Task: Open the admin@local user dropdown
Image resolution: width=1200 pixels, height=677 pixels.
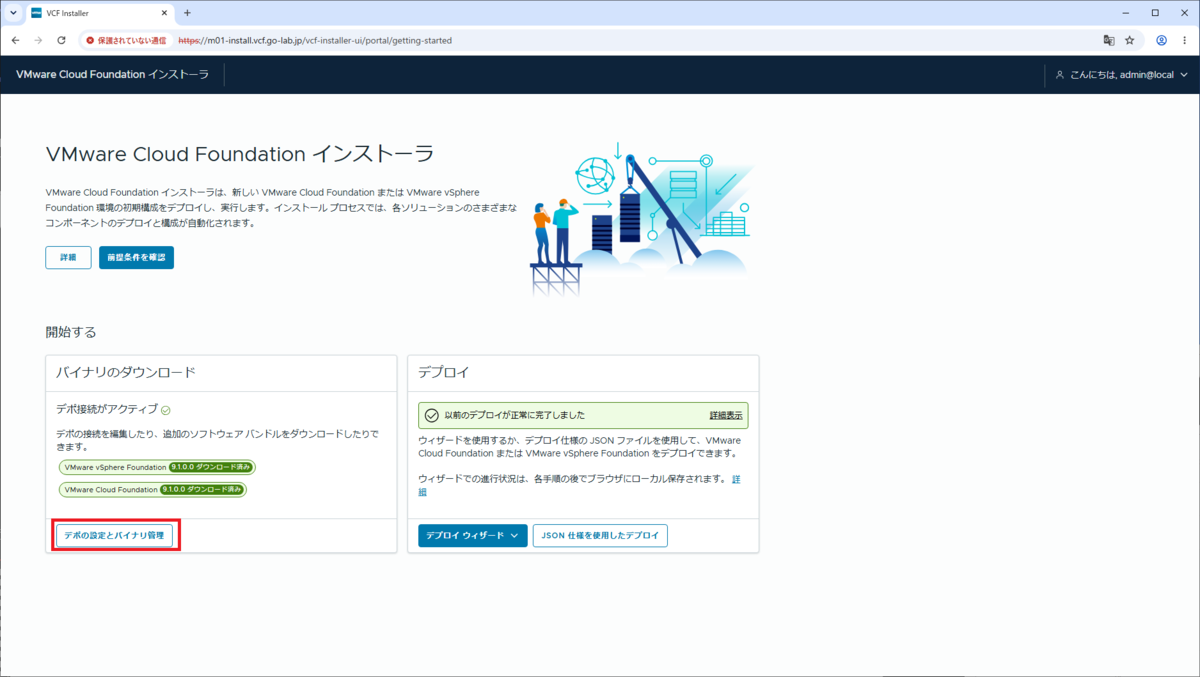Action: [1122, 75]
